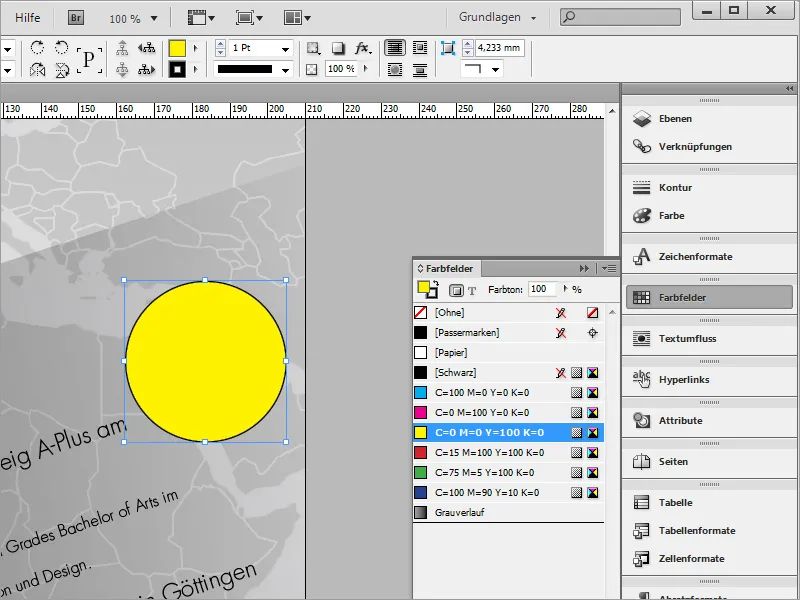Toggle the Farbfelder panel button
Image resolution: width=800 pixels, height=600 pixels.
(709, 297)
